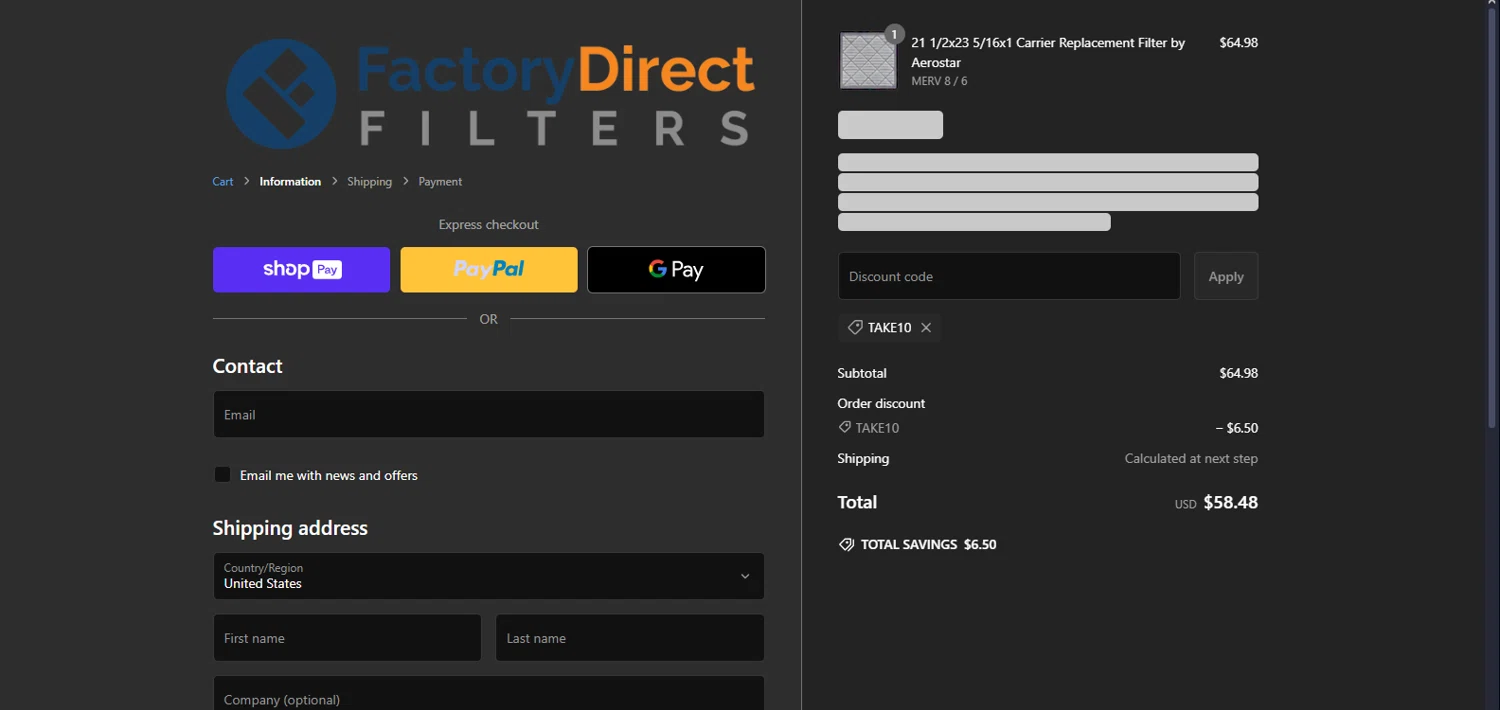Select the Shipping breadcrumb step
1500x710 pixels.
(x=369, y=181)
